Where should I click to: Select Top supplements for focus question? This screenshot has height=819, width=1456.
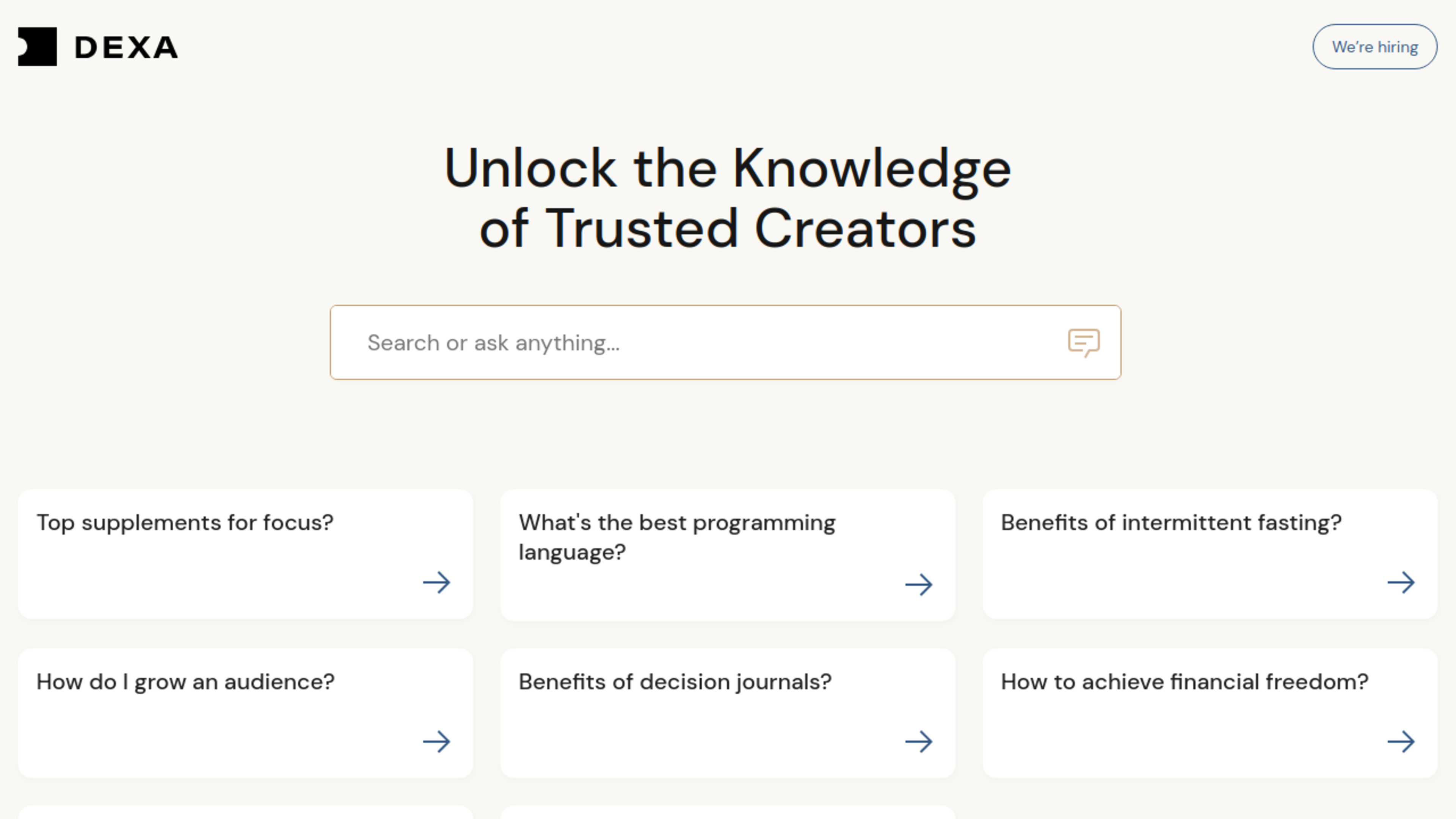pyautogui.click(x=185, y=523)
